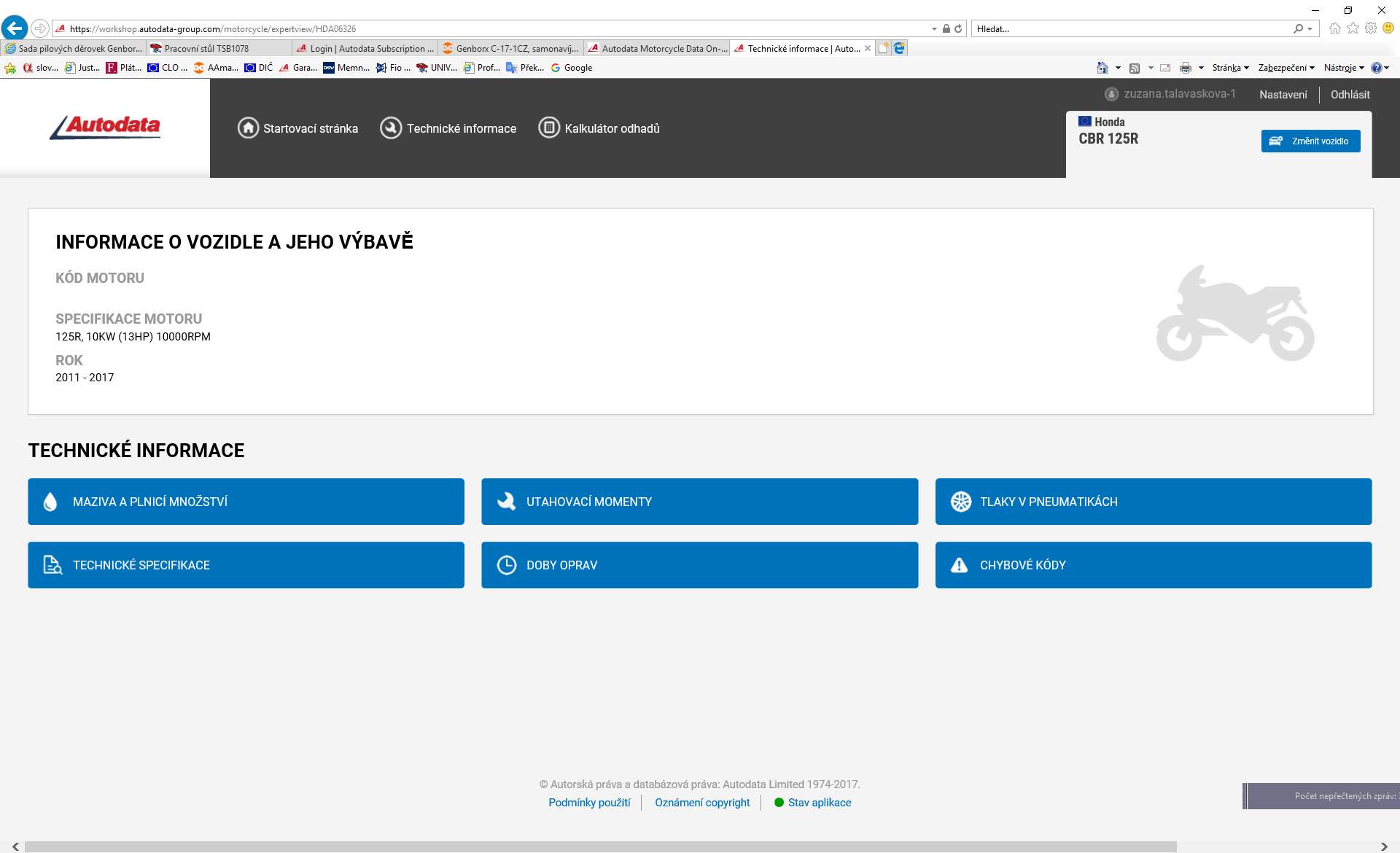Screen dimensions: 1400x853
Task: Click the Startovací stránka home icon
Action: (248, 128)
